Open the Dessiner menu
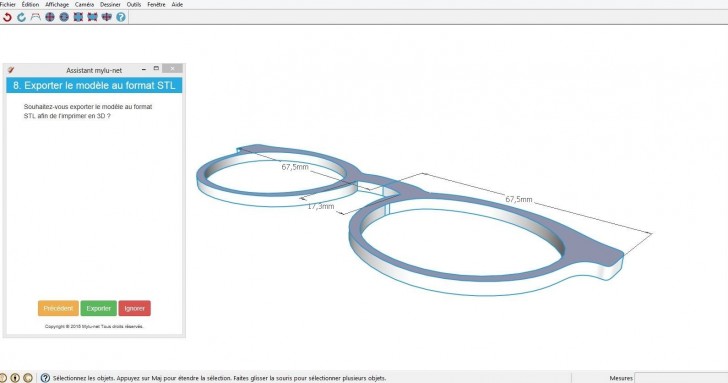The width and height of the screenshot is (728, 383). tap(110, 4)
